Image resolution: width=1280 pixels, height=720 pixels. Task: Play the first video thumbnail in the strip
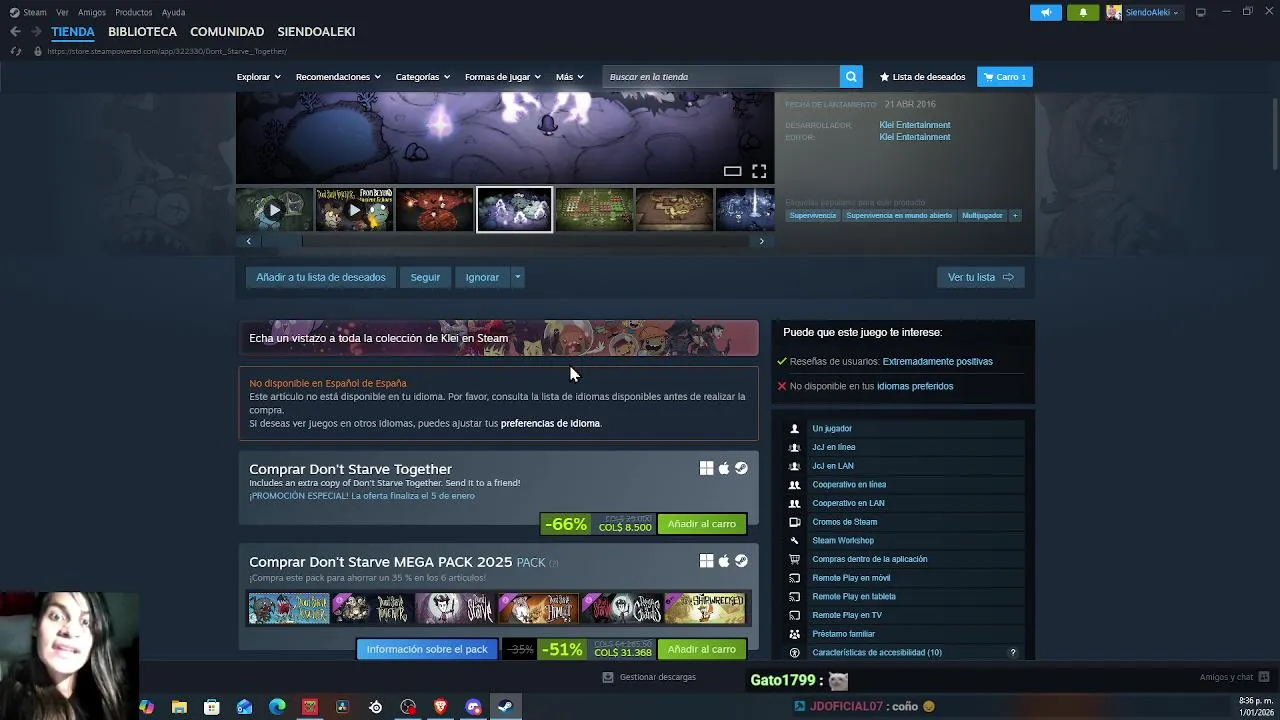274,210
